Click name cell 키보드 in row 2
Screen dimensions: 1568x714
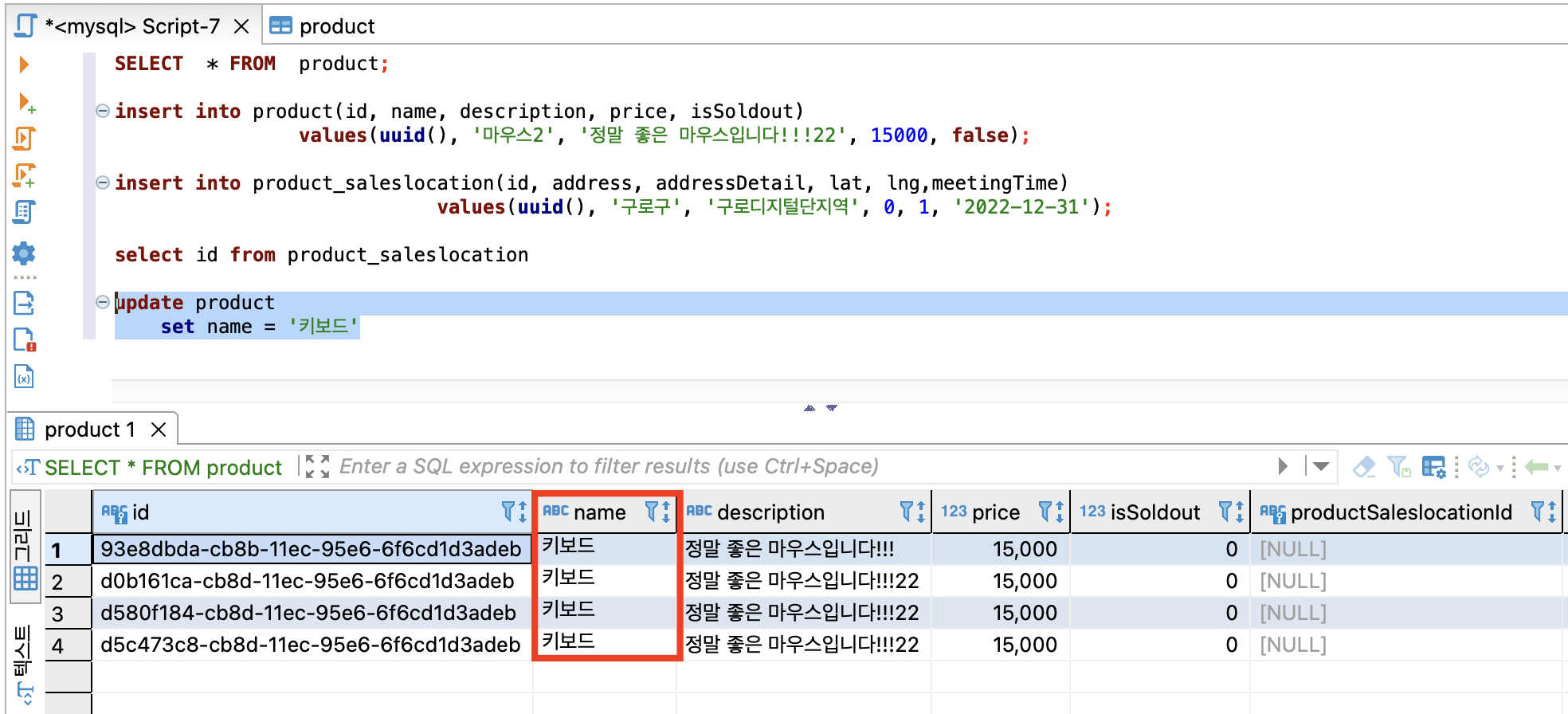[x=606, y=579]
